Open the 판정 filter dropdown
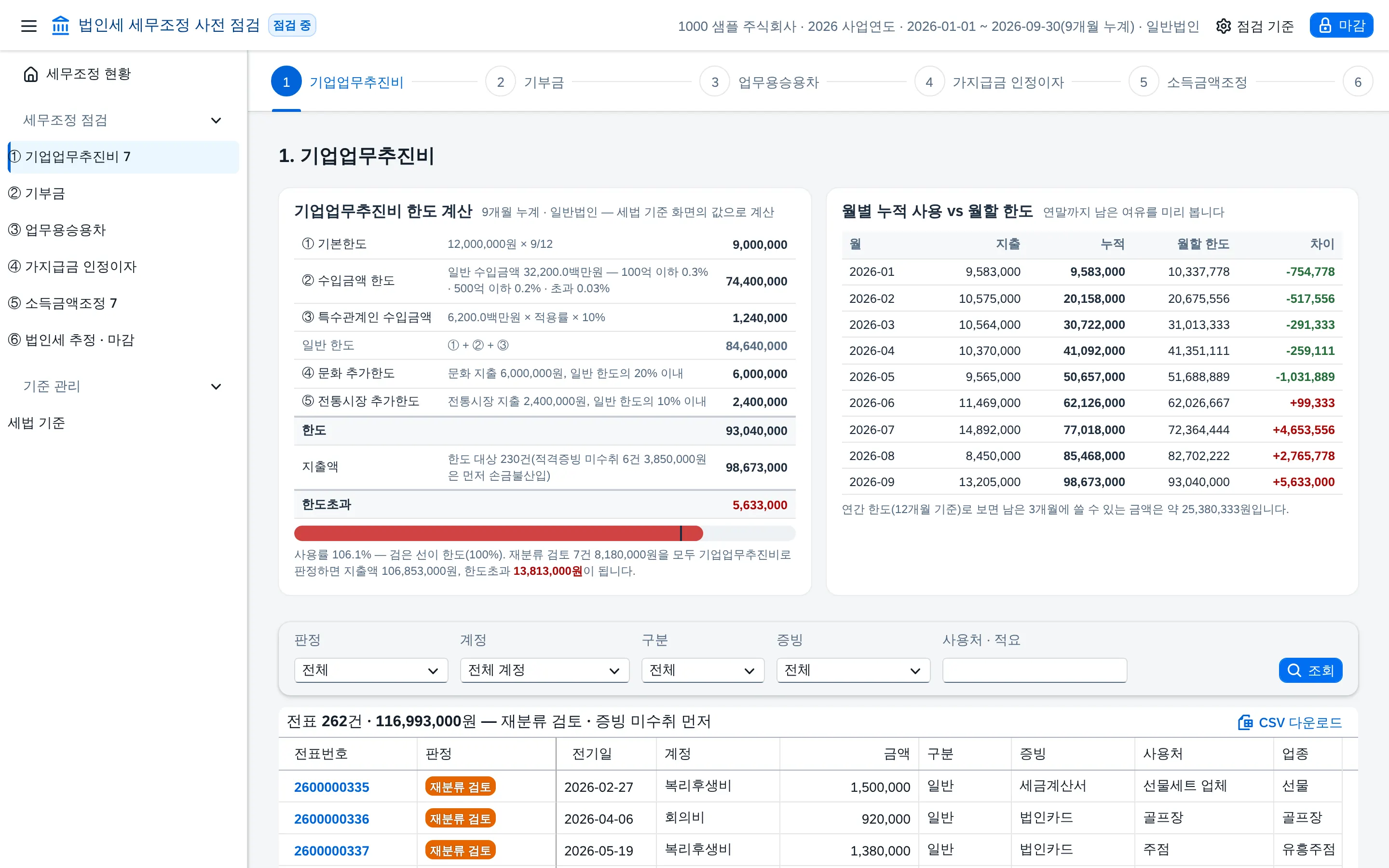1389x868 pixels. 371,670
